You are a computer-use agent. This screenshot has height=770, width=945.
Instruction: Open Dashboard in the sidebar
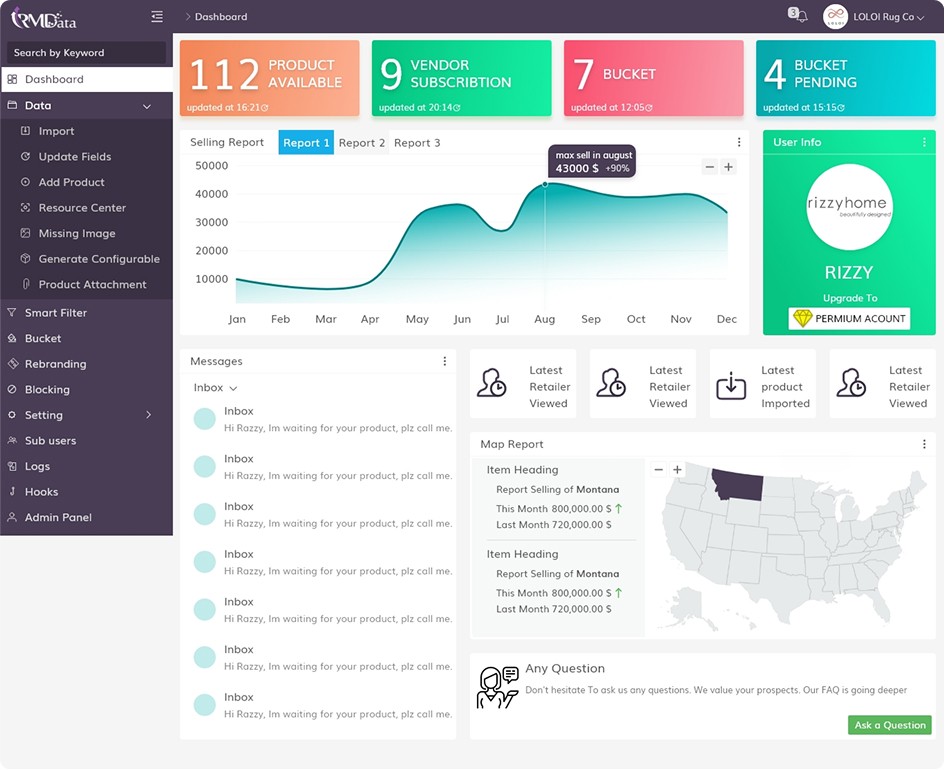click(86, 79)
